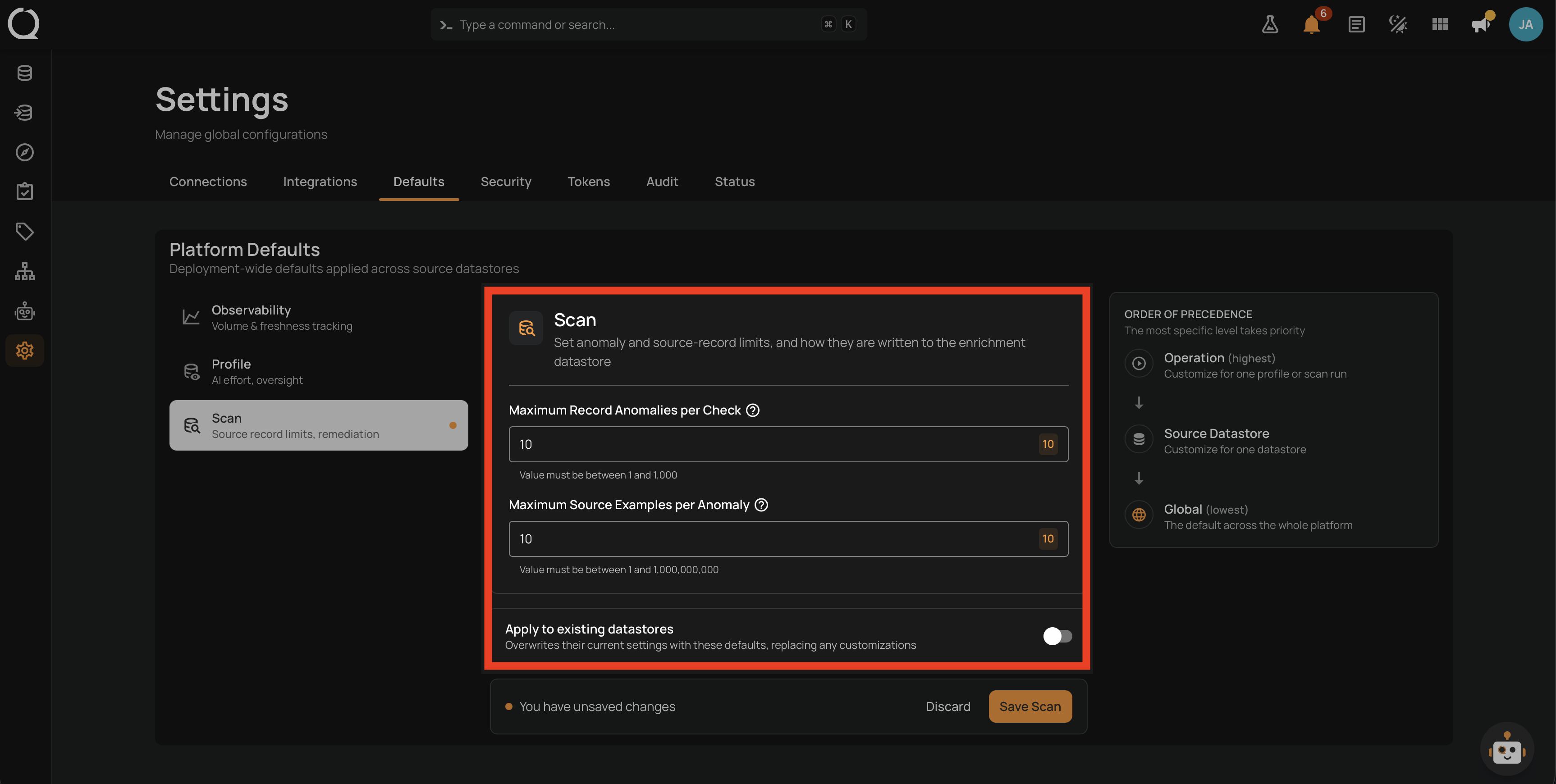Image resolution: width=1556 pixels, height=784 pixels.
Task: Toggle Apply to existing datastores switch
Action: [x=1057, y=636]
